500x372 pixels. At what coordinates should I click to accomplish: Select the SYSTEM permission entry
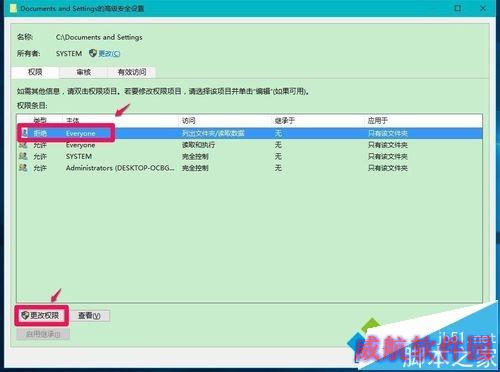pyautogui.click(x=249, y=156)
